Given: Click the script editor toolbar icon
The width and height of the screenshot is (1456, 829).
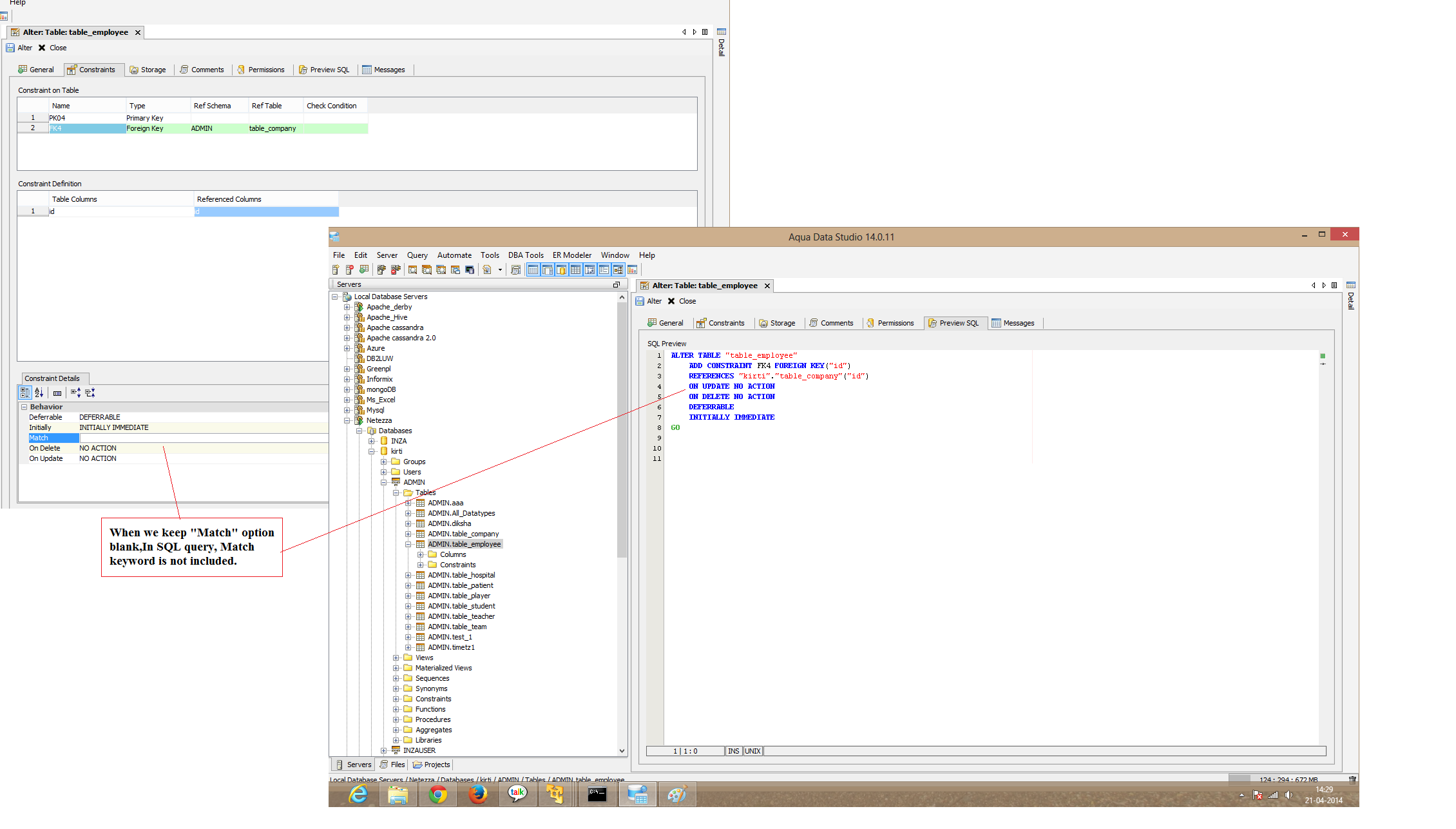Looking at the screenshot, I should 487,270.
